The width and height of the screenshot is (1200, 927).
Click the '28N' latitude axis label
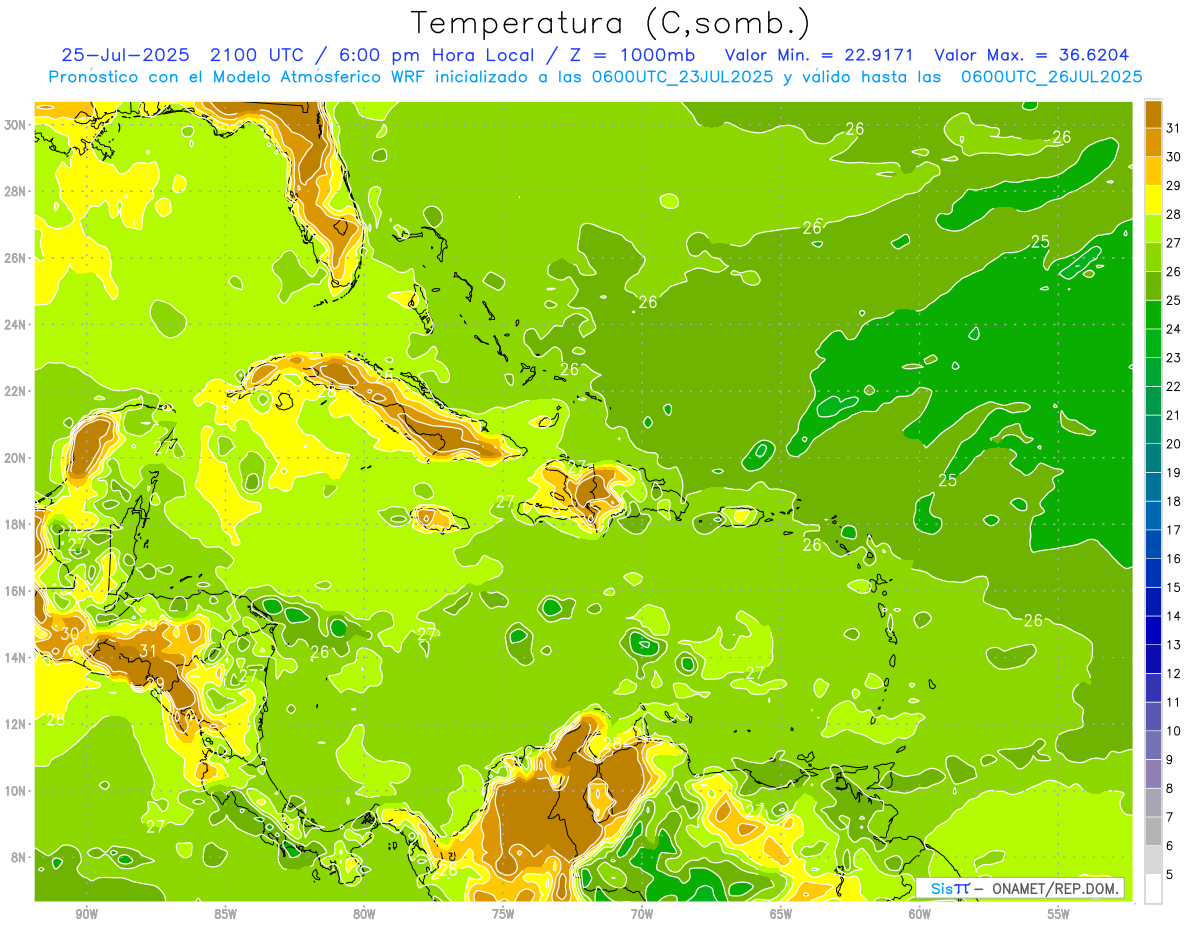[16, 191]
